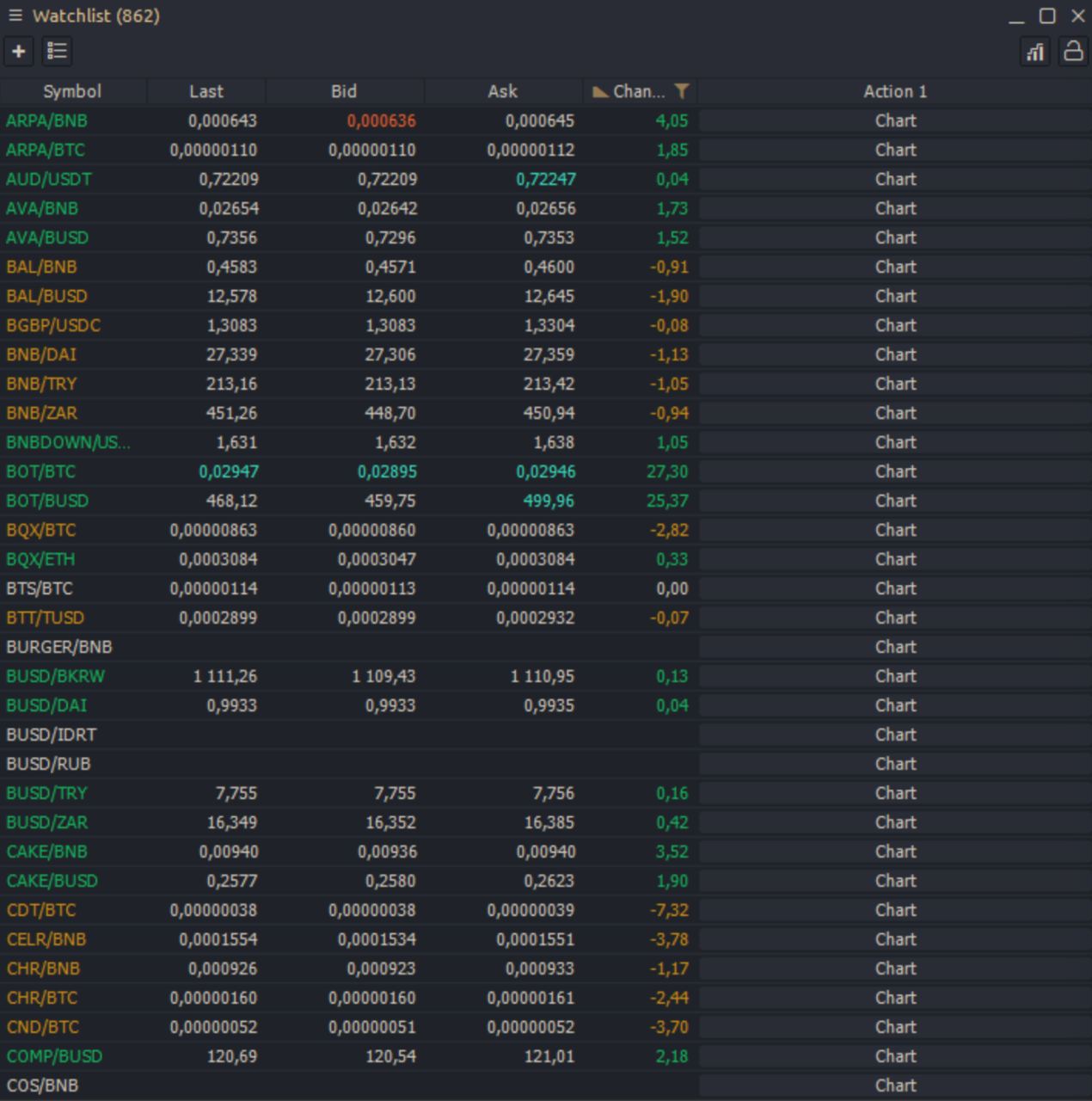This screenshot has width=1092, height=1101.
Task: Select the BUSD/ZAR symbol
Action: coord(47,822)
